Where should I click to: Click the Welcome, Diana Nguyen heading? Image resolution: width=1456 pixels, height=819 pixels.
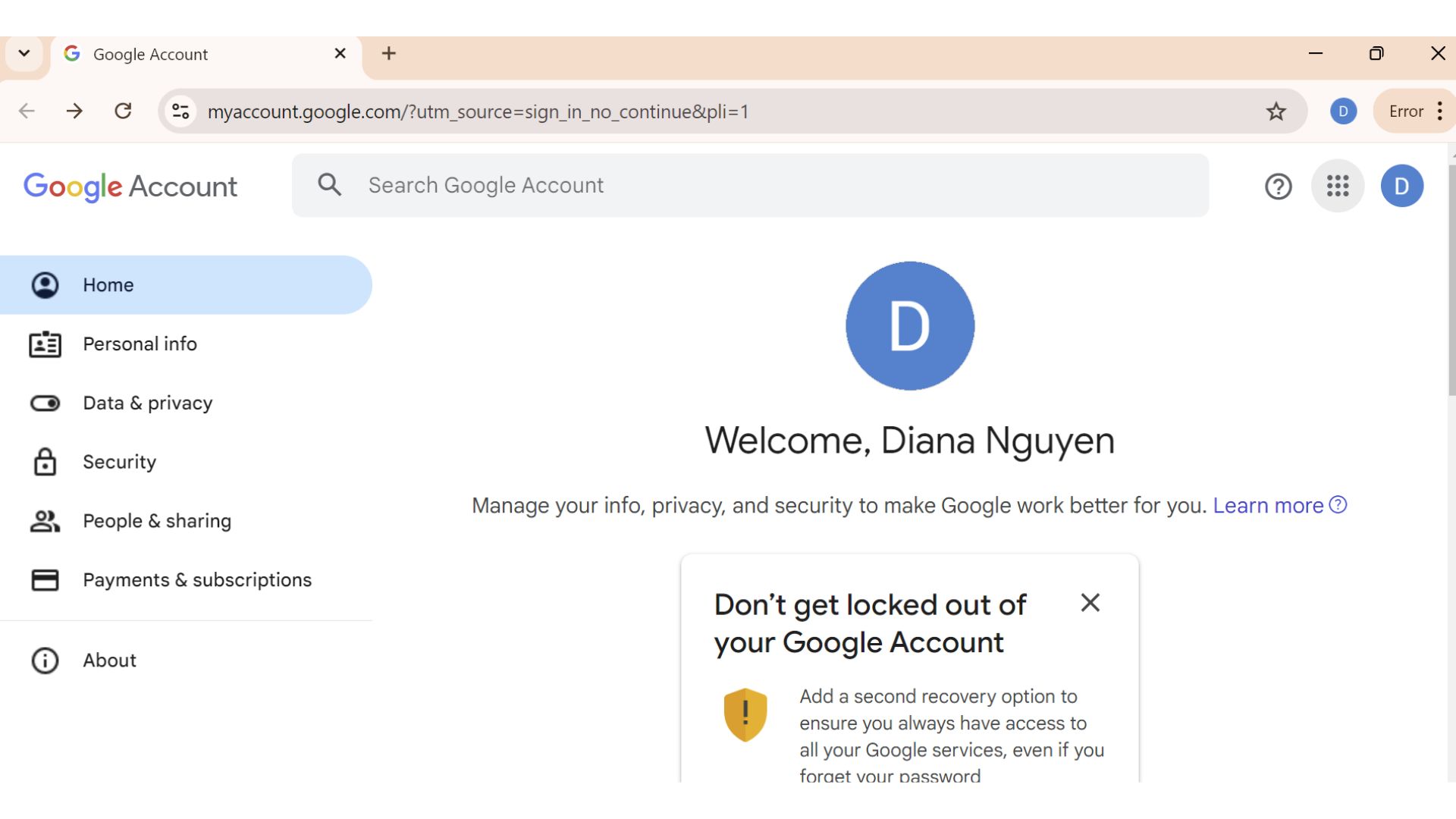pos(910,441)
